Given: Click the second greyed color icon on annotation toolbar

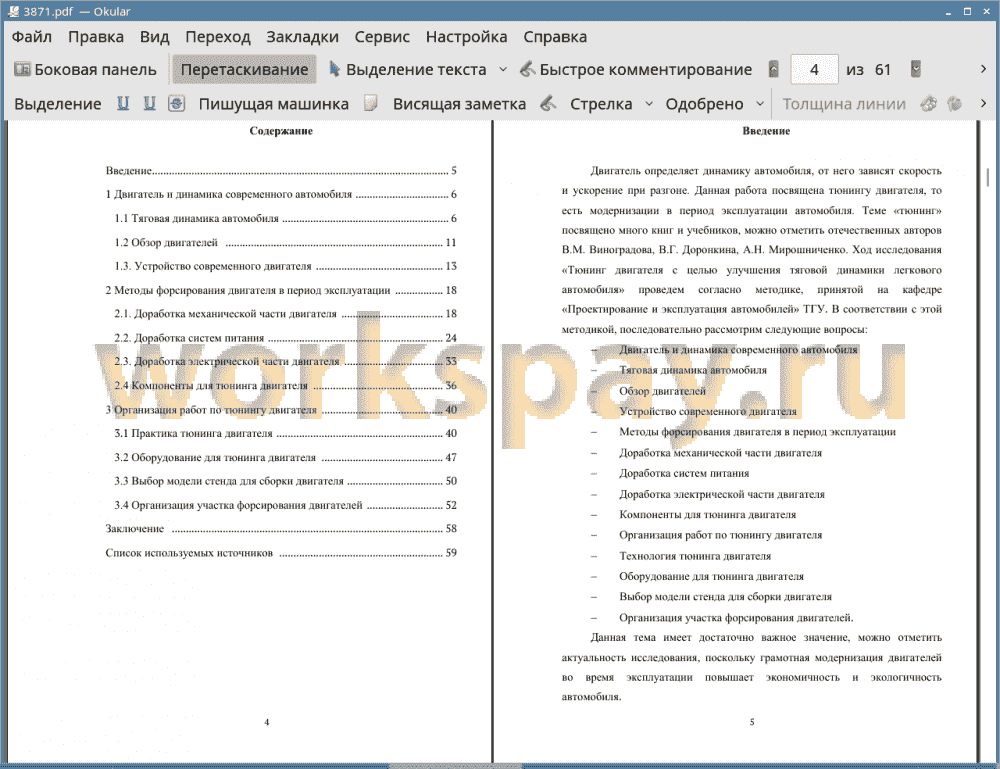Looking at the screenshot, I should pos(954,103).
